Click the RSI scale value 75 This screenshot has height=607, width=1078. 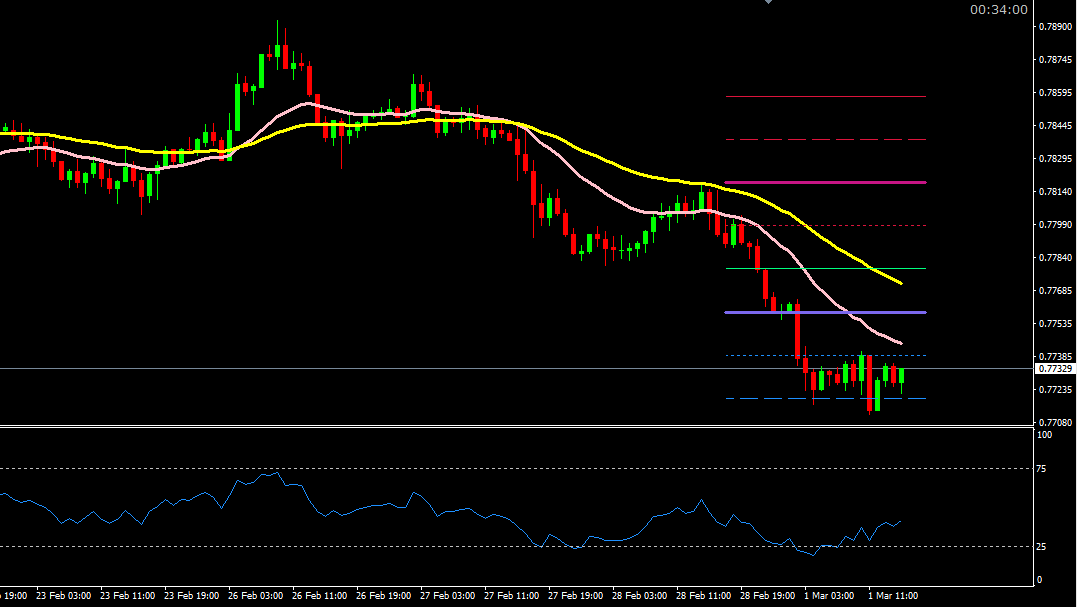click(1042, 469)
